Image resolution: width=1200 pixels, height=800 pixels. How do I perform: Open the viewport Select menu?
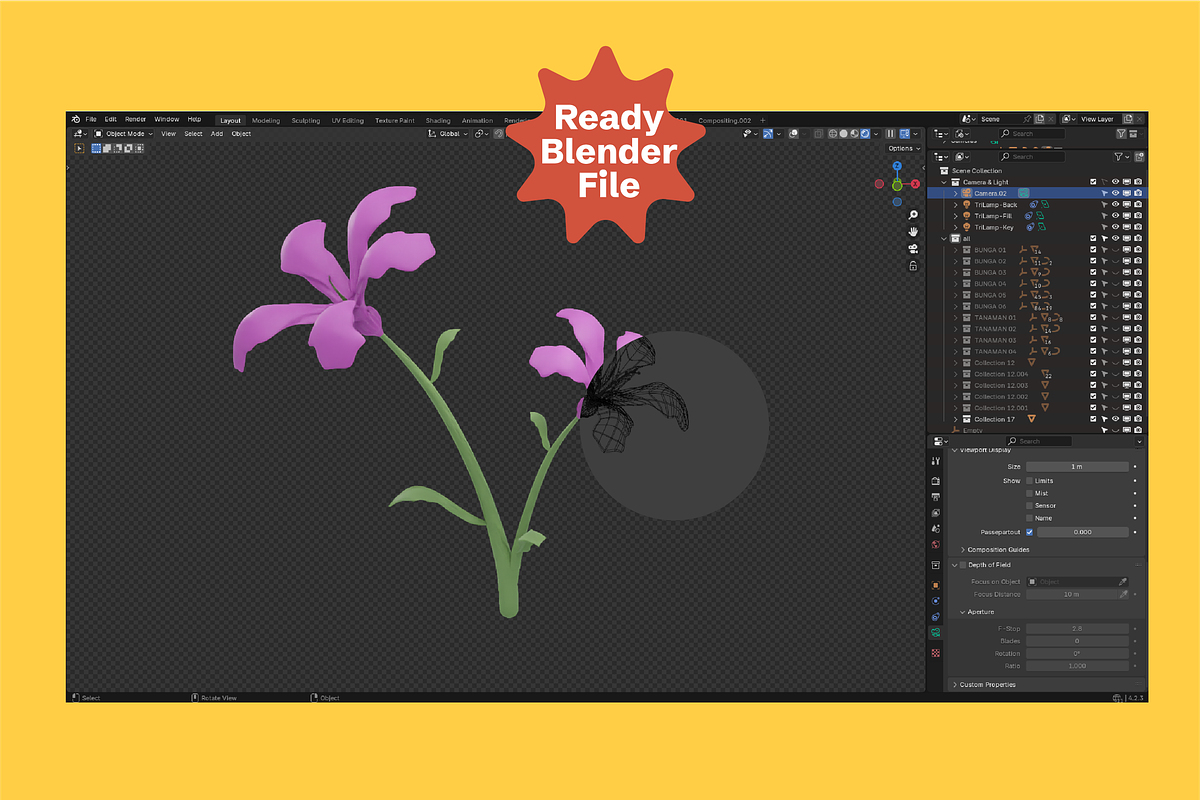pyautogui.click(x=193, y=133)
